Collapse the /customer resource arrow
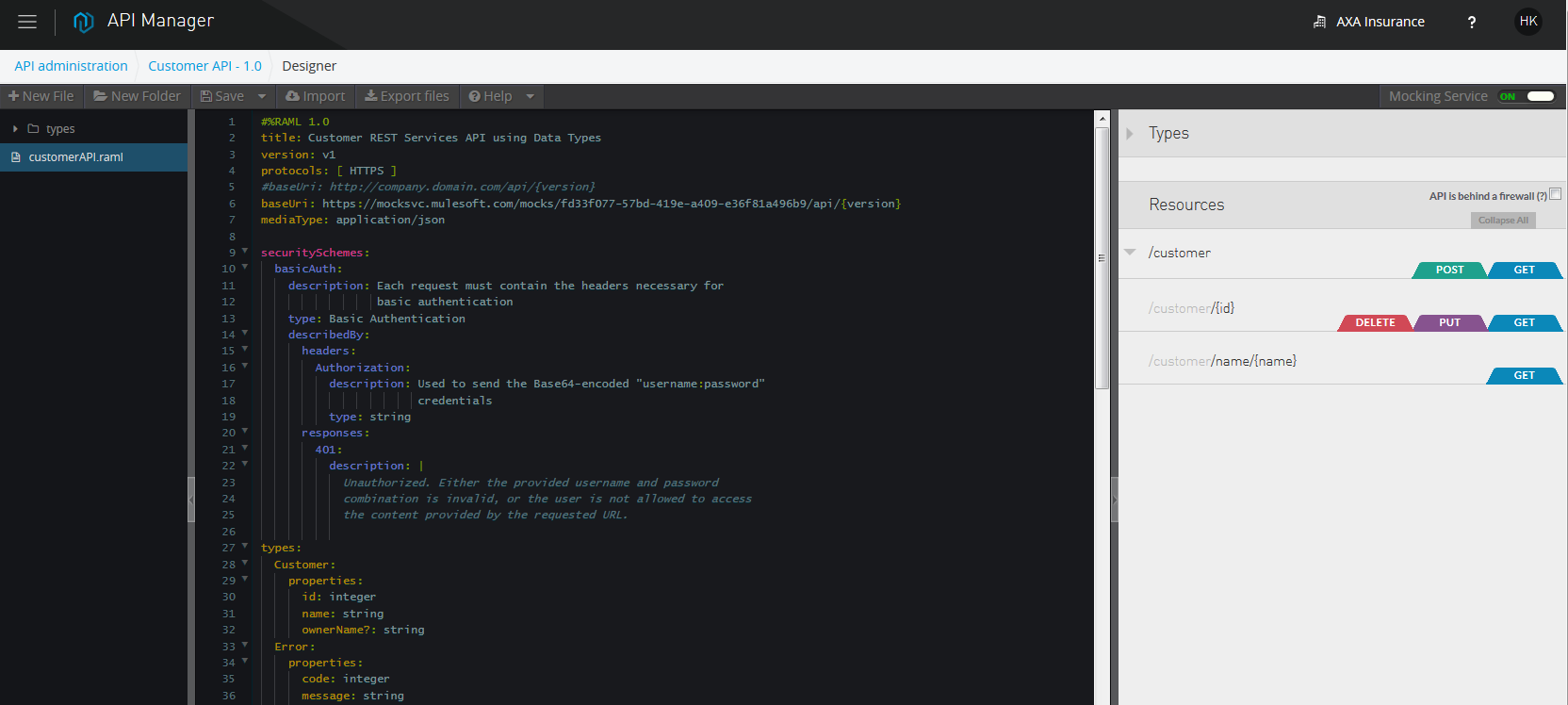This screenshot has height=705, width=1568. click(1130, 252)
